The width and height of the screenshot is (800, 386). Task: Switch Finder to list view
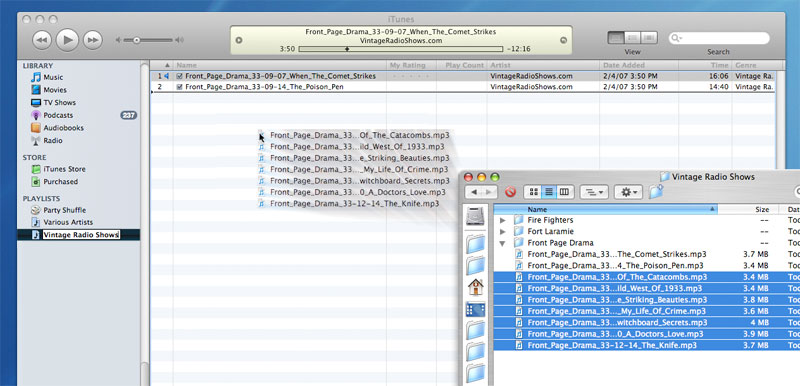pyautogui.click(x=548, y=192)
